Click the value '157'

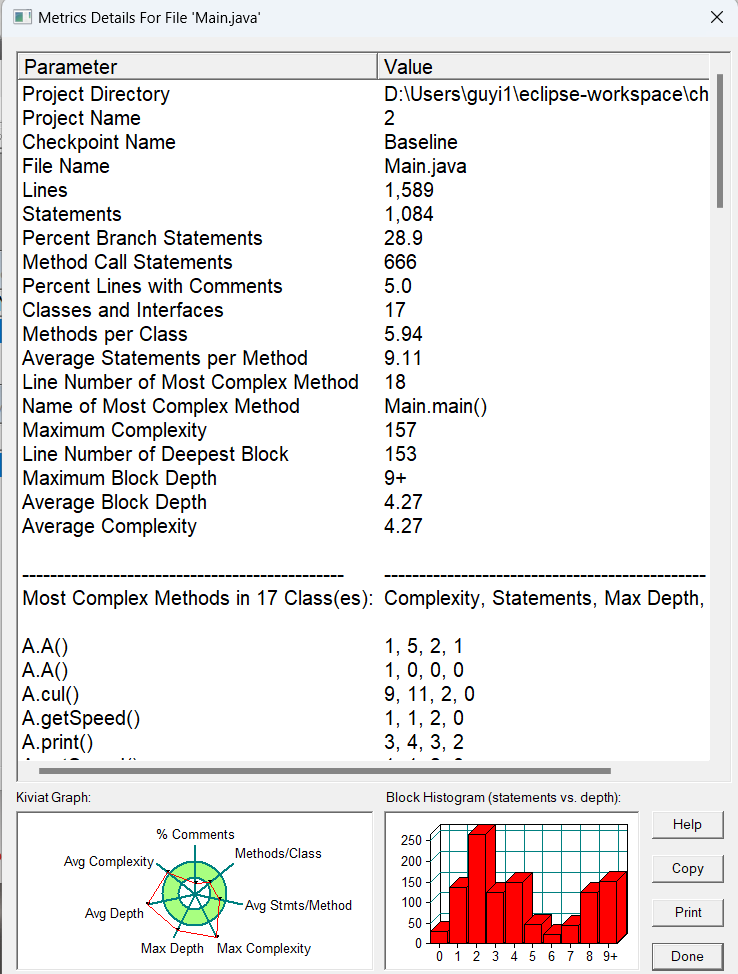click(x=400, y=430)
